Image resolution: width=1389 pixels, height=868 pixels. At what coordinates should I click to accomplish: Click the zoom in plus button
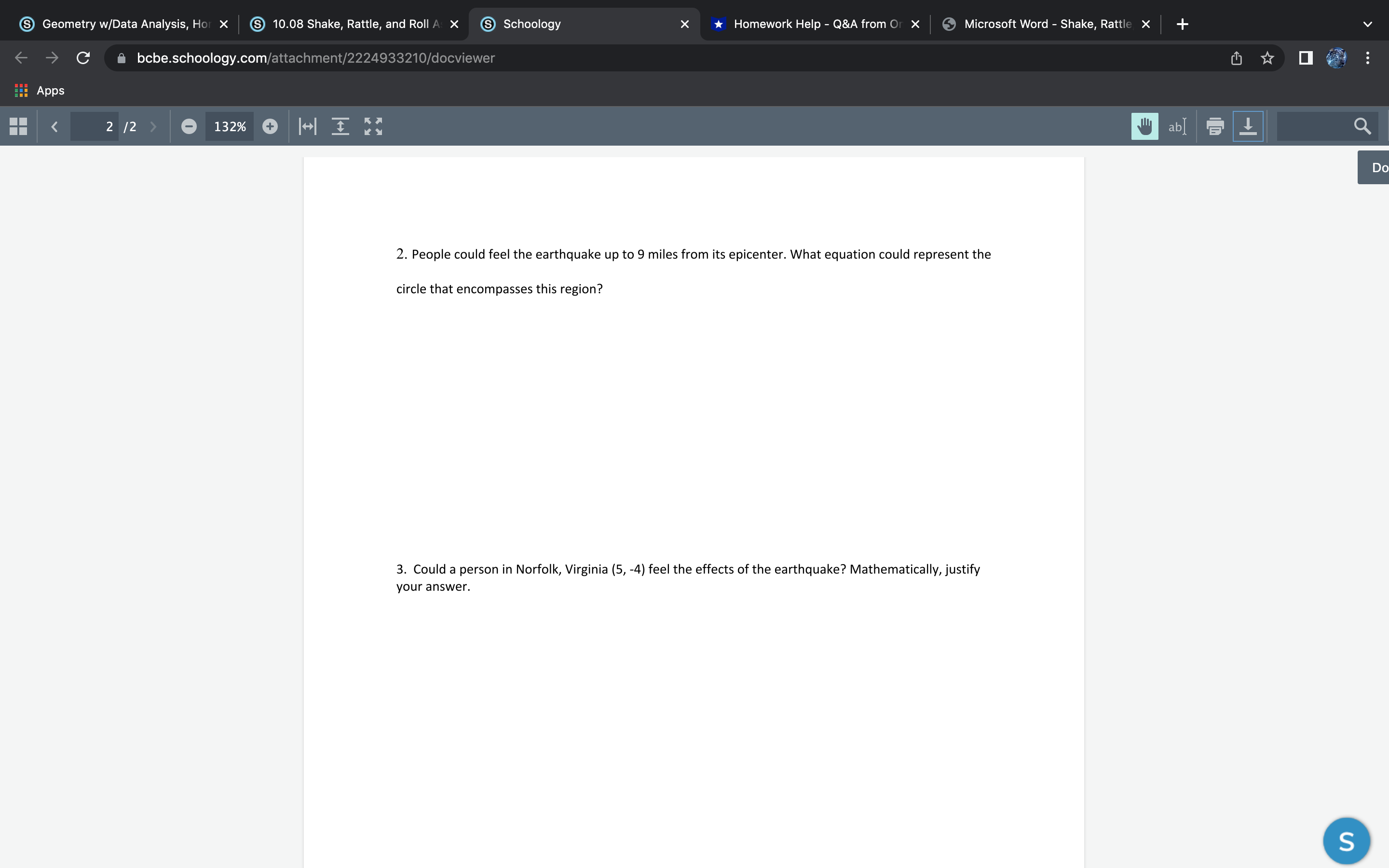(x=270, y=126)
